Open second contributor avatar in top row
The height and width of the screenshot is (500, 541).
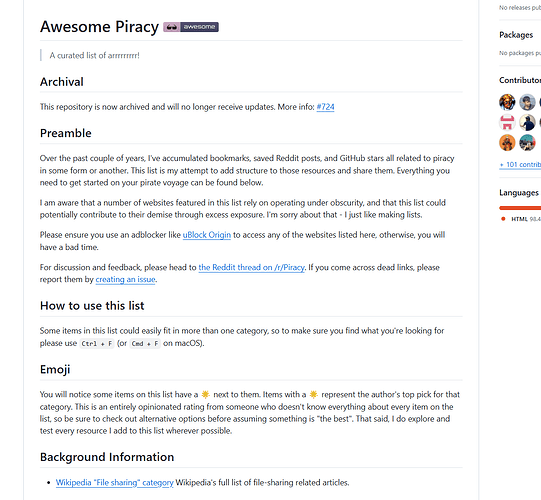pos(527,102)
